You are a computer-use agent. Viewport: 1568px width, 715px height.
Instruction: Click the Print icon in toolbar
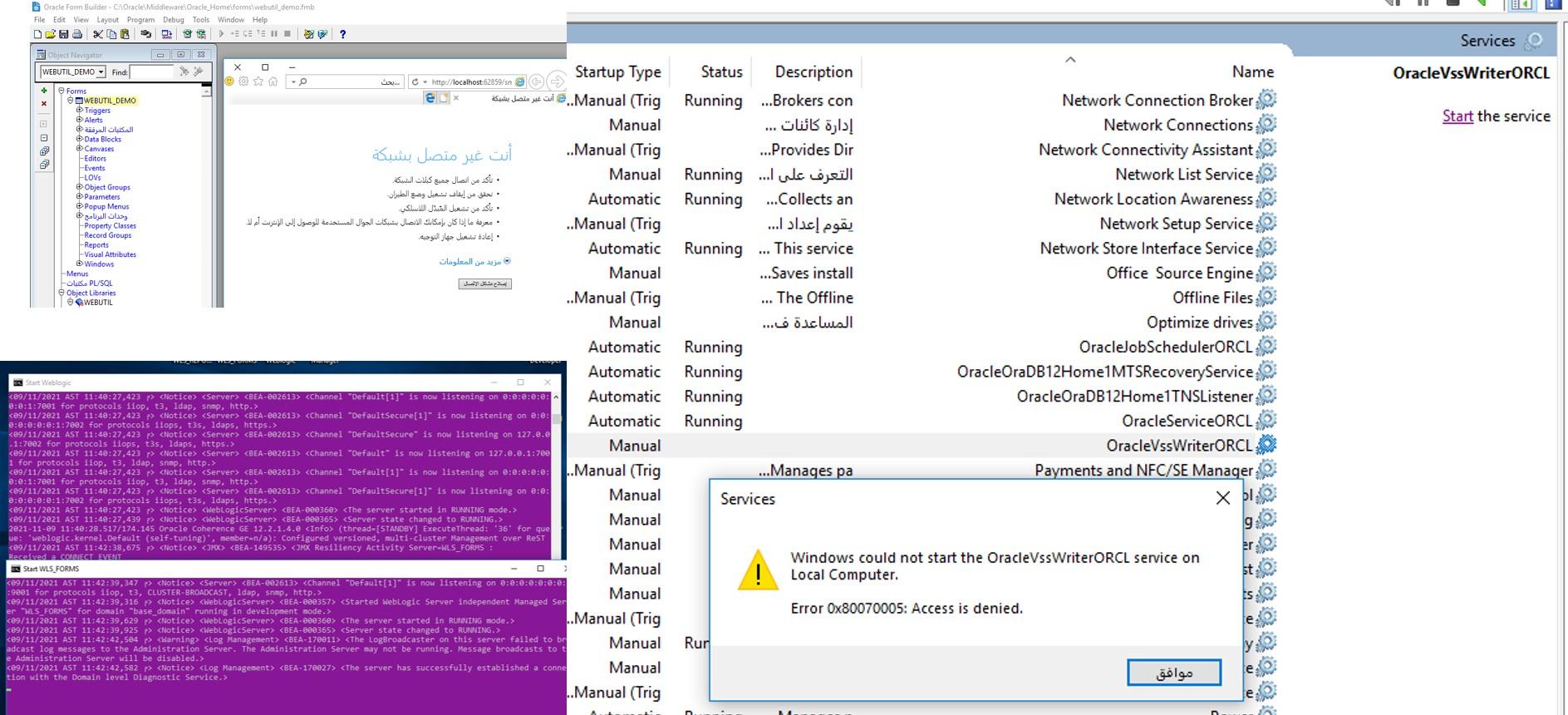pos(77,34)
